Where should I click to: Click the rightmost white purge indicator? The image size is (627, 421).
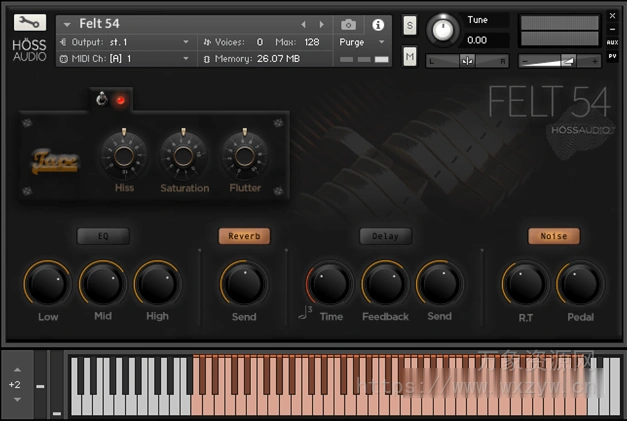click(381, 59)
